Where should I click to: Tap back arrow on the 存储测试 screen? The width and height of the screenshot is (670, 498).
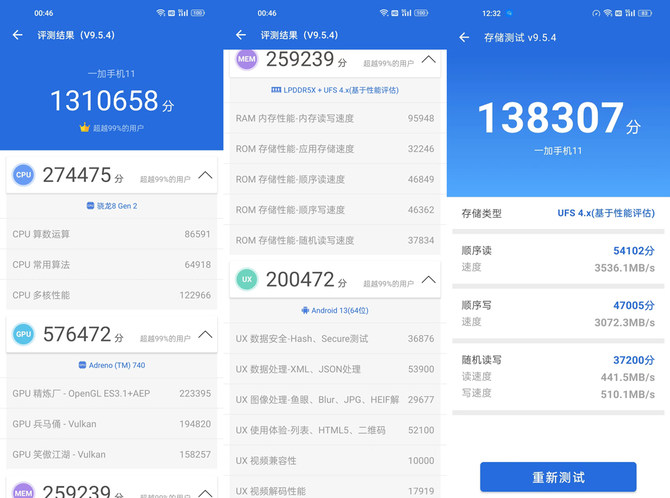coord(464,38)
